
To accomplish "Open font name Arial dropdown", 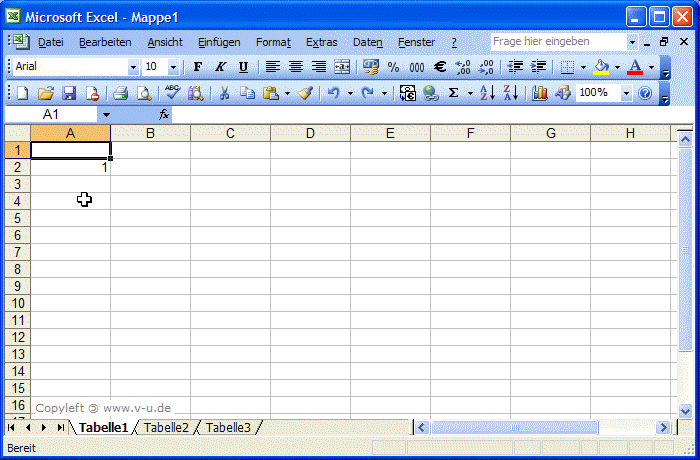I will point(133,67).
